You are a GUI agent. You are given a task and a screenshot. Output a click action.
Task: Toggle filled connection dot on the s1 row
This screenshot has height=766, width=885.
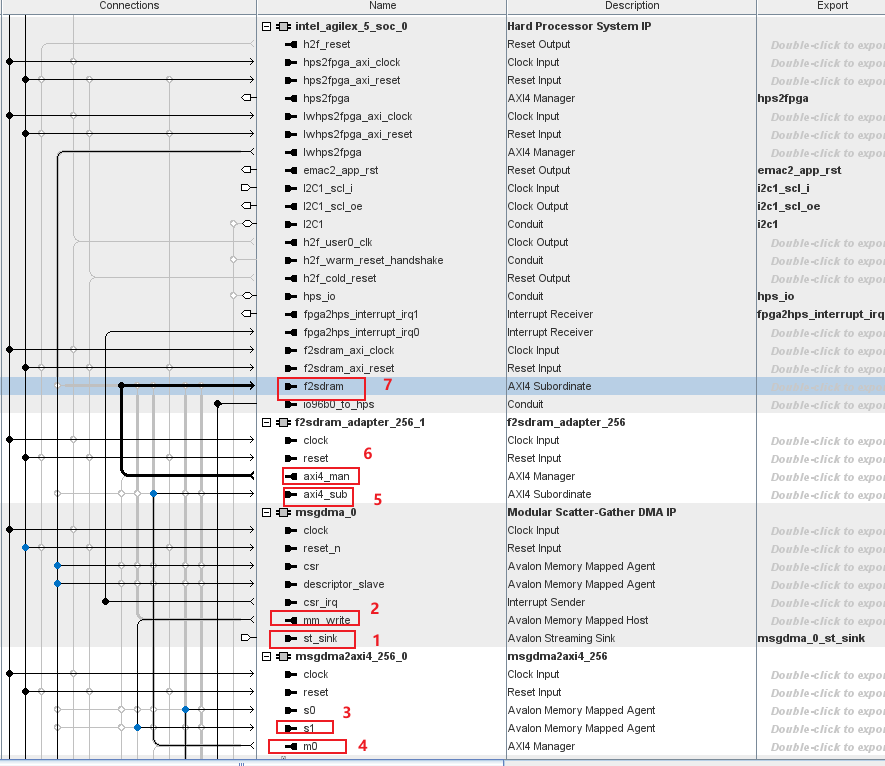(138, 728)
